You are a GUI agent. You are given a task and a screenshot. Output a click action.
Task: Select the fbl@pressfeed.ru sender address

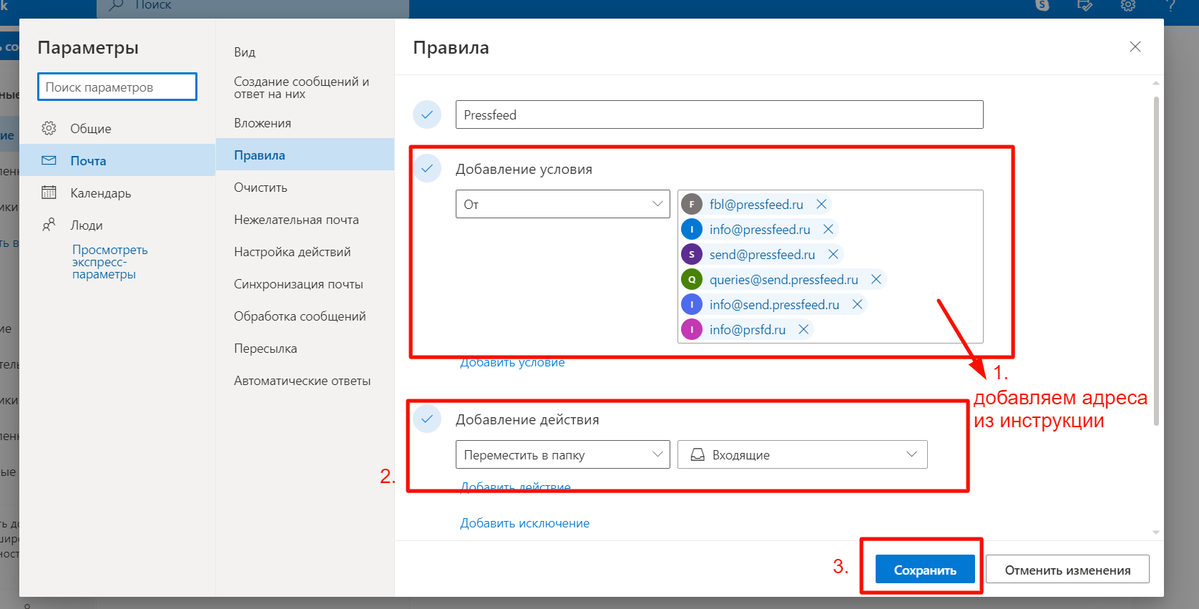coord(756,204)
